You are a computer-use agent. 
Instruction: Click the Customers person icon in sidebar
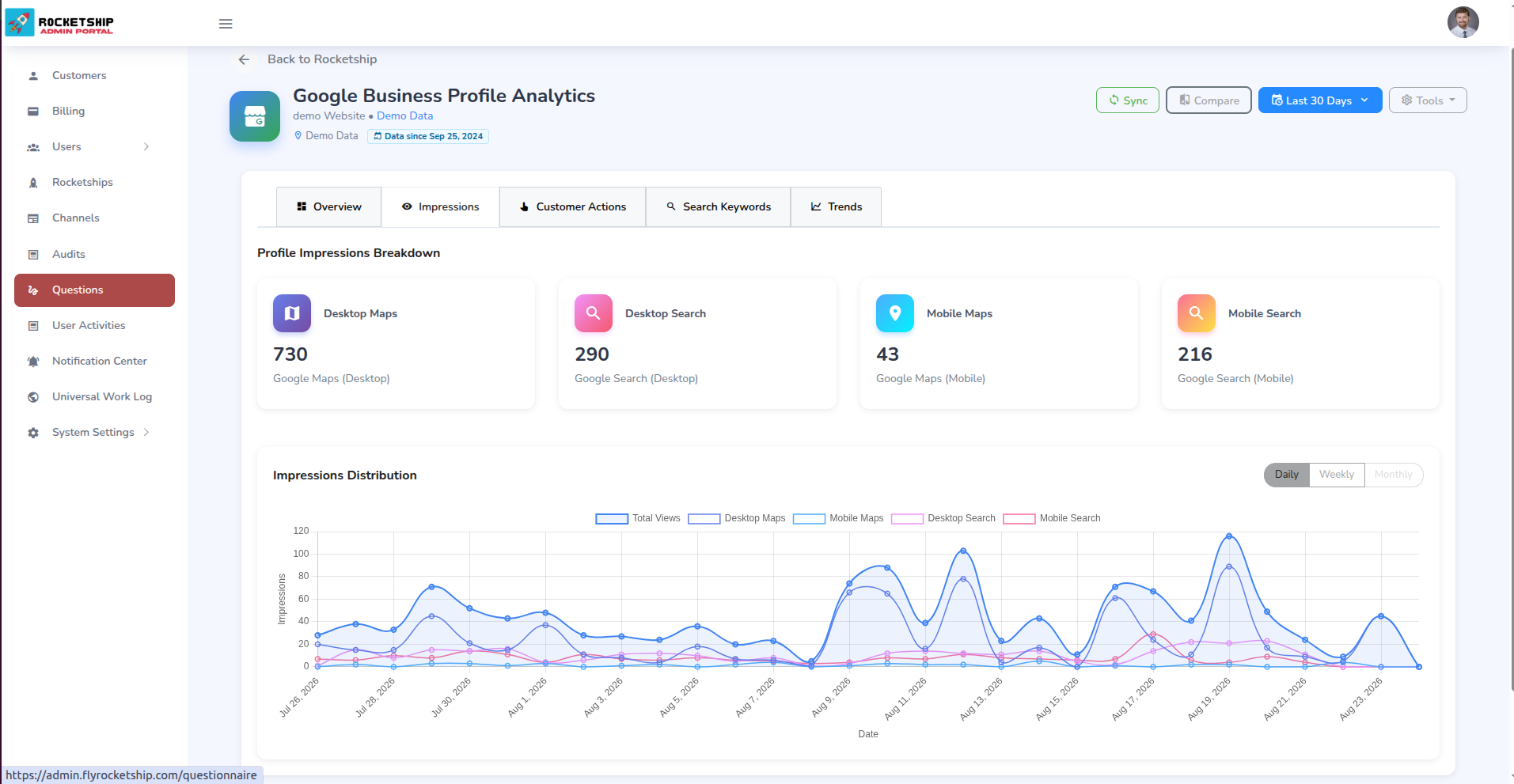[x=33, y=76]
